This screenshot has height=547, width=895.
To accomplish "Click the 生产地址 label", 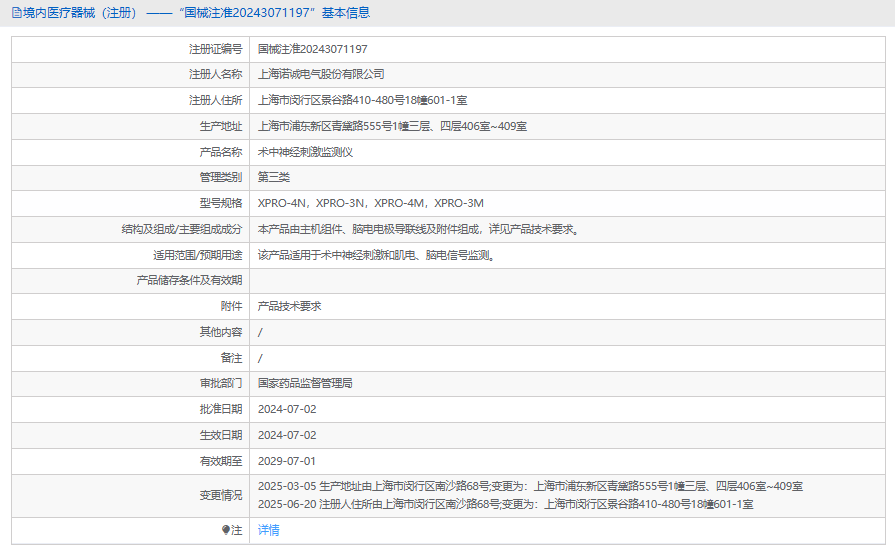I will point(221,126).
